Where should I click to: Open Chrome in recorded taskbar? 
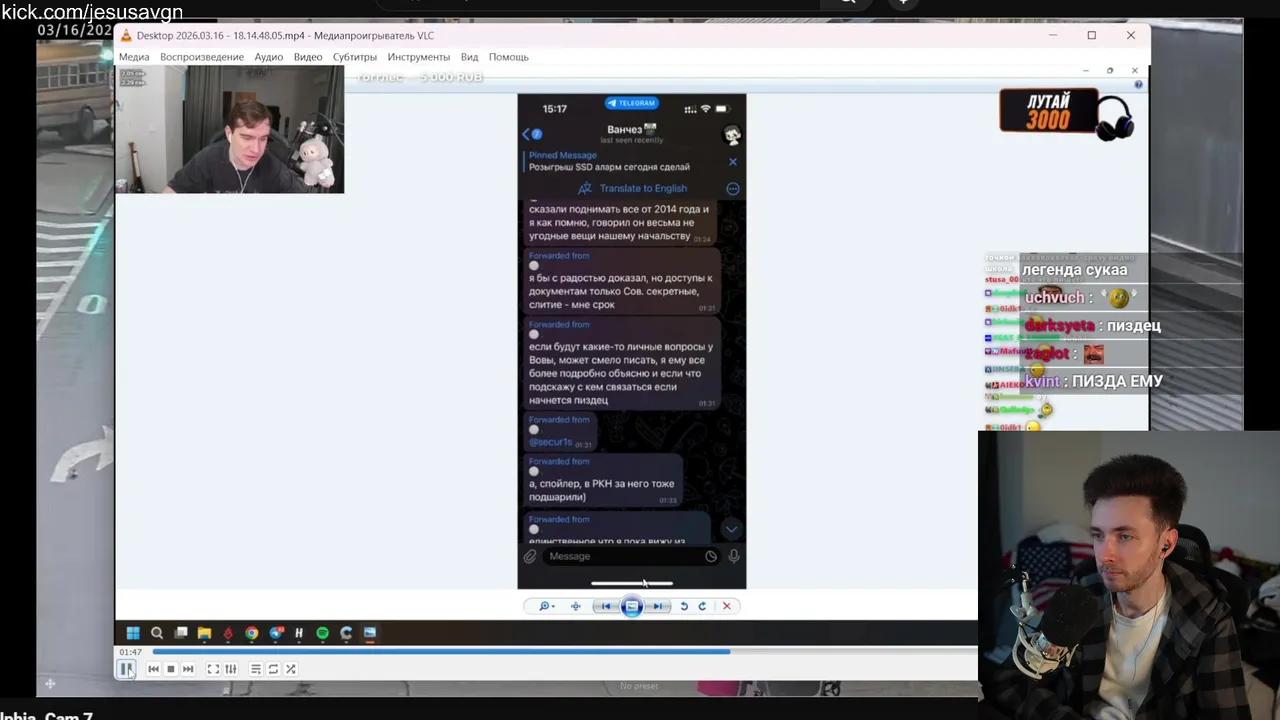(x=251, y=633)
